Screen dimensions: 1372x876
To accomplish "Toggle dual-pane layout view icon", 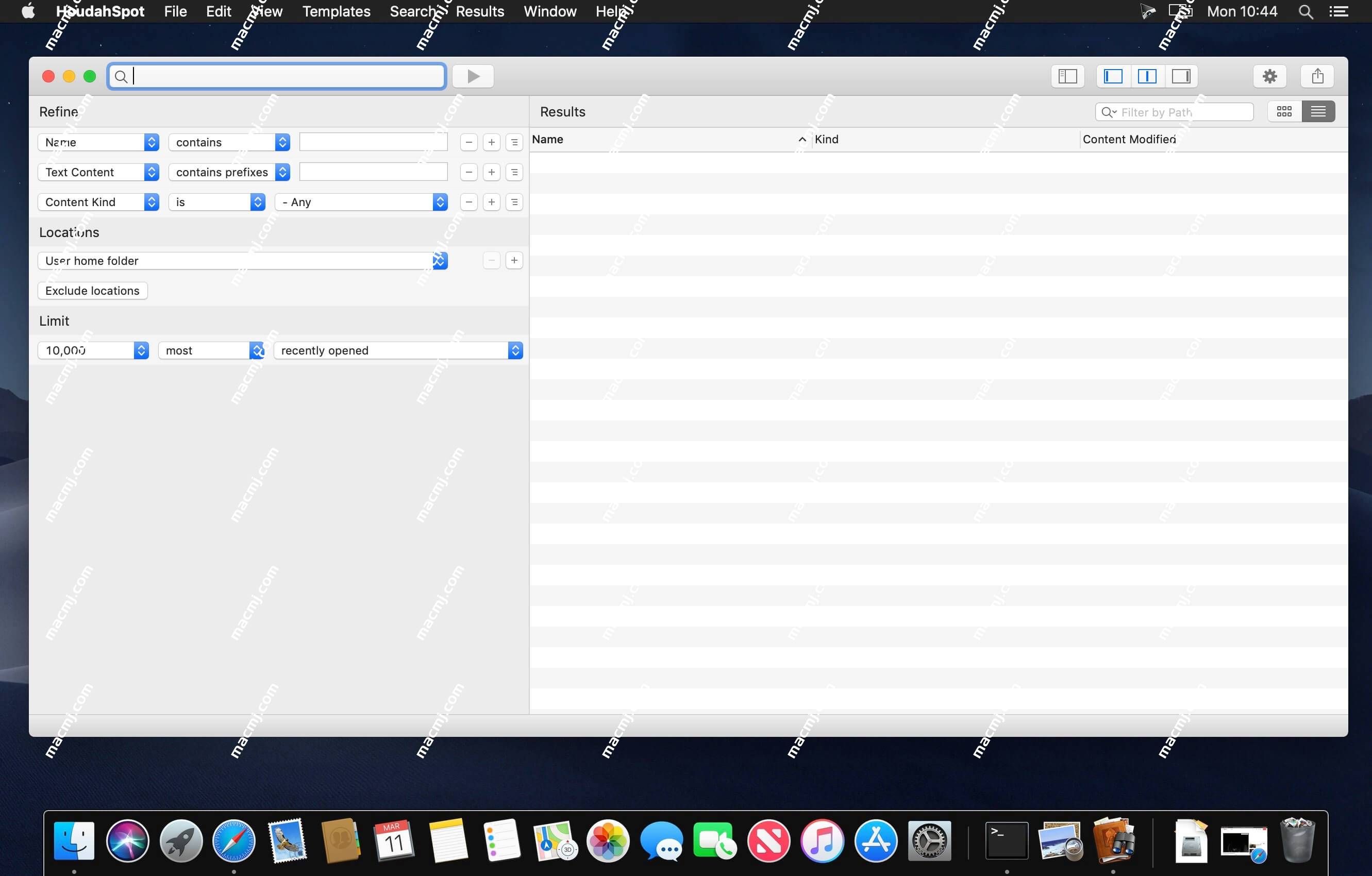I will 1147,76.
